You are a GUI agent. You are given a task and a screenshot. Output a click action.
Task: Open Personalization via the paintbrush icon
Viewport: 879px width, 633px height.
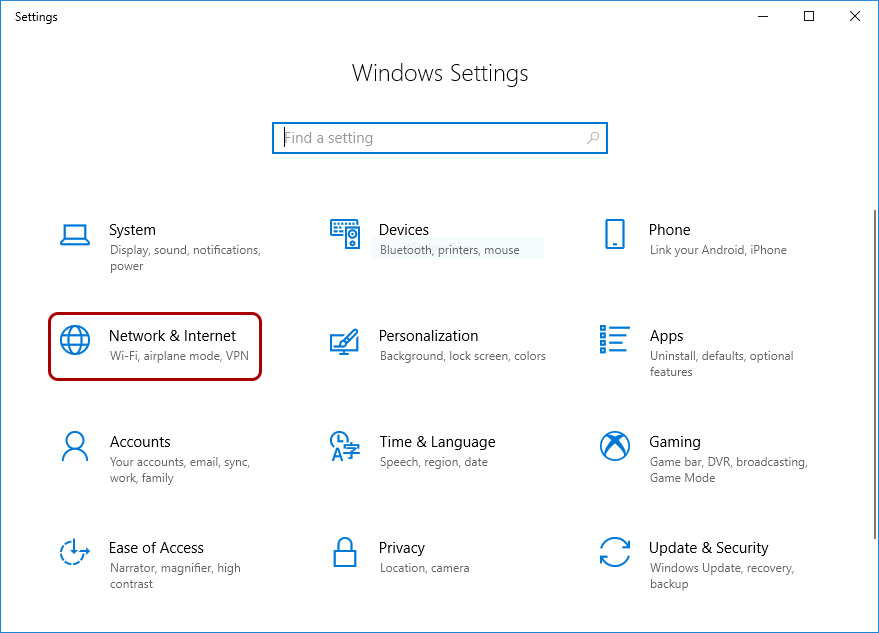pyautogui.click(x=344, y=341)
